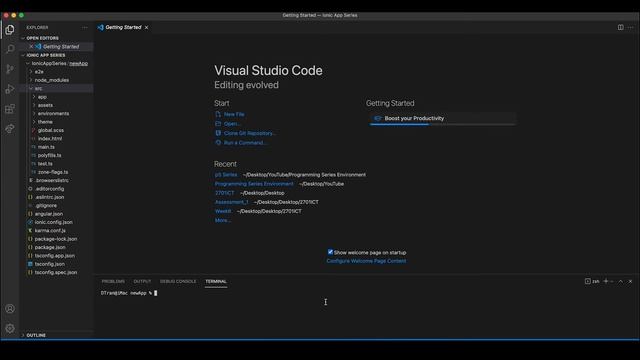Viewport: 640px width, 360px height.
Task: Open the Run and Debug view
Action: coord(10,89)
